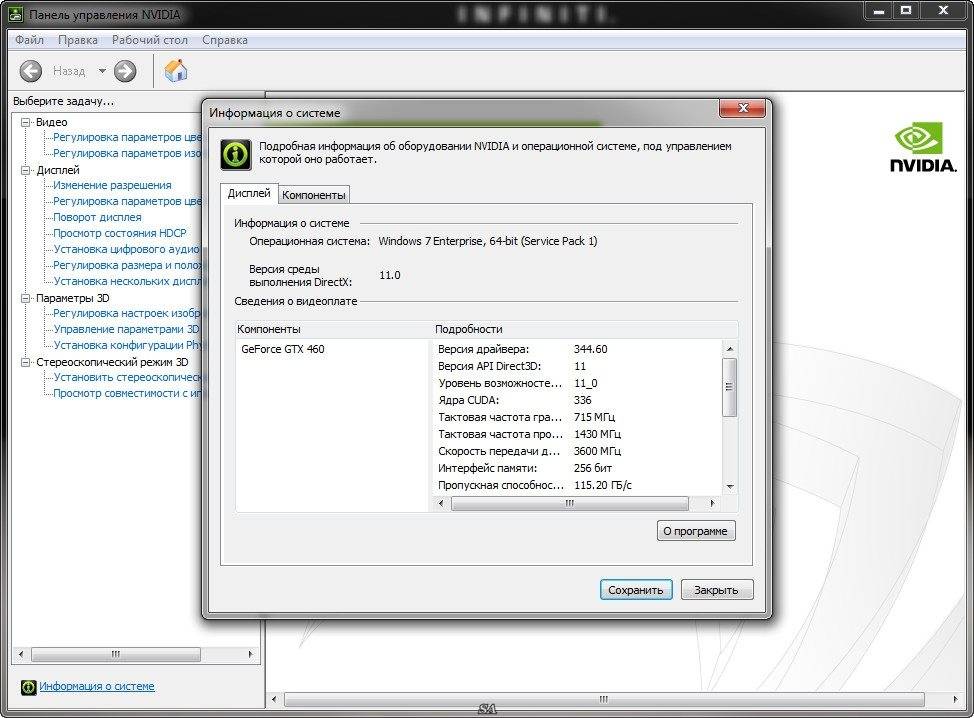
Task: Open the Информация о системе link
Action: (x=97, y=686)
